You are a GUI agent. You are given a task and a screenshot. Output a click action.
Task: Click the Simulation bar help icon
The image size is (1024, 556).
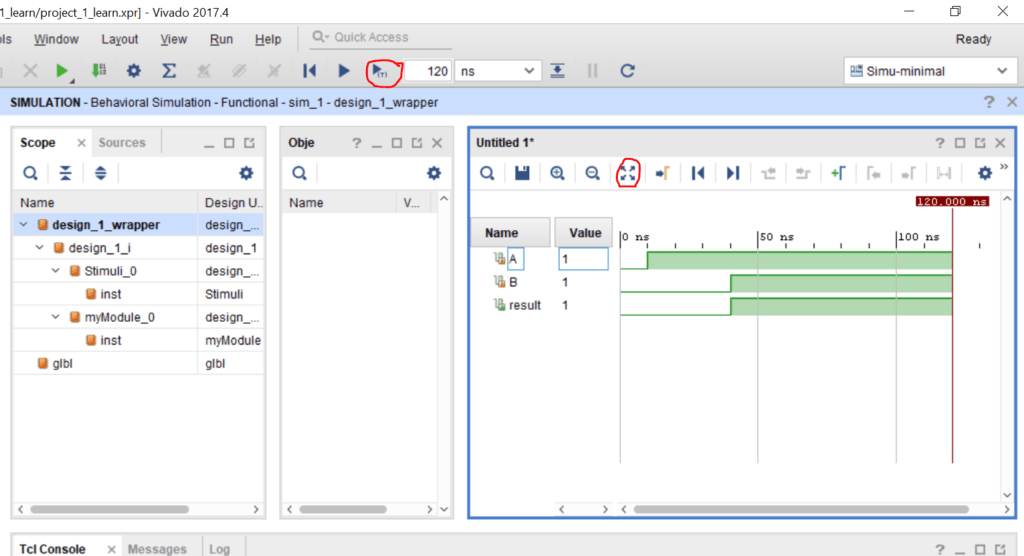click(x=989, y=102)
